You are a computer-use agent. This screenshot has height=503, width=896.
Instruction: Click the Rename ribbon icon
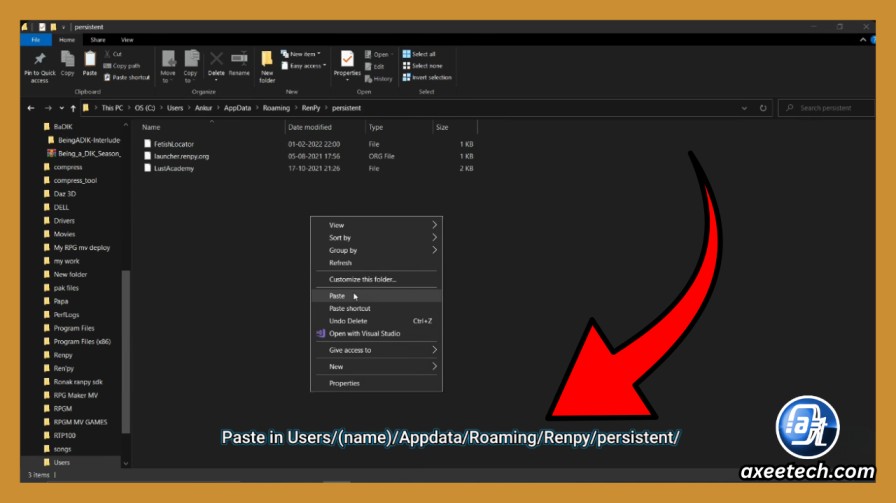pos(239,58)
